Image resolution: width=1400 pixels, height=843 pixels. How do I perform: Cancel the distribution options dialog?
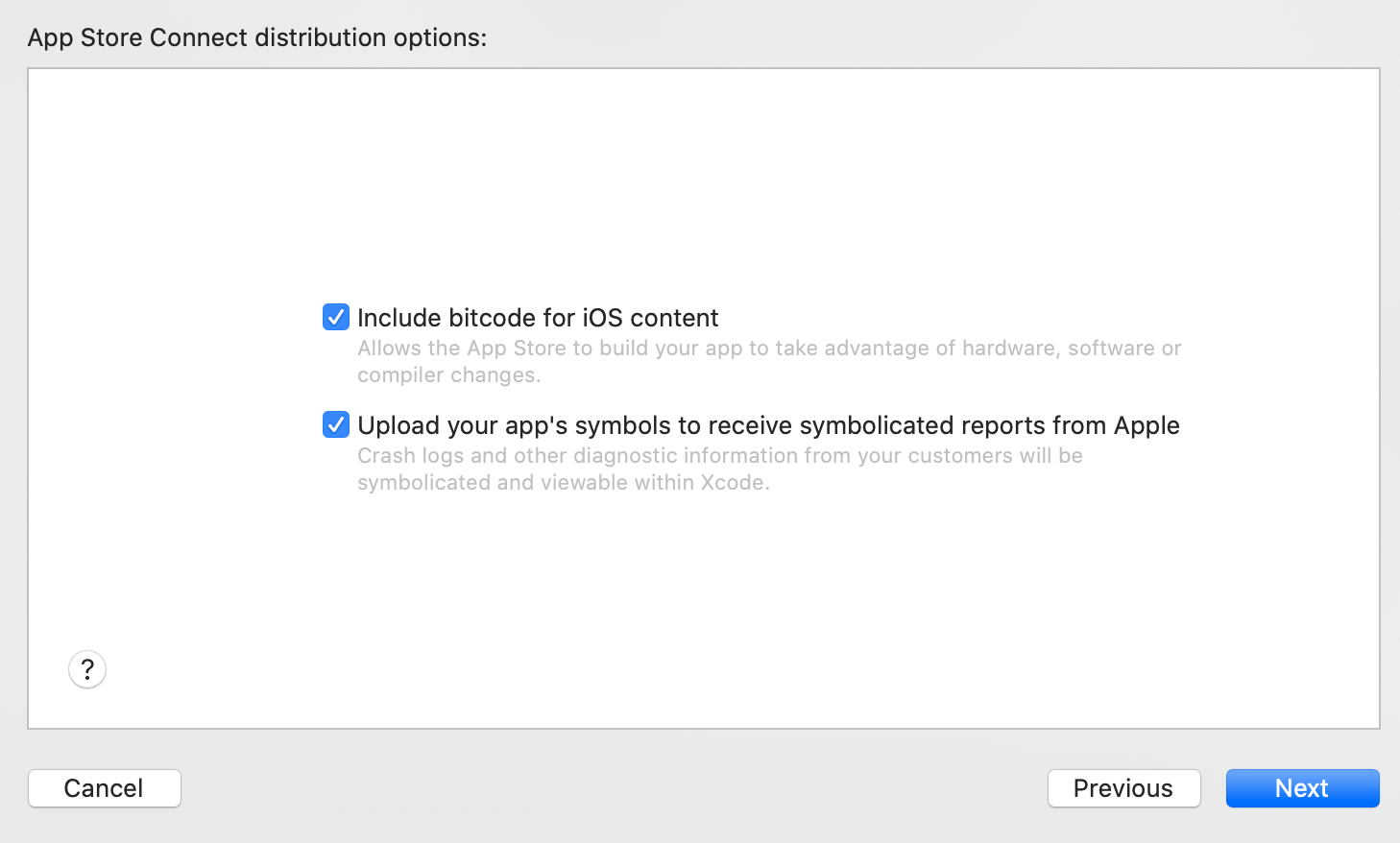(104, 788)
